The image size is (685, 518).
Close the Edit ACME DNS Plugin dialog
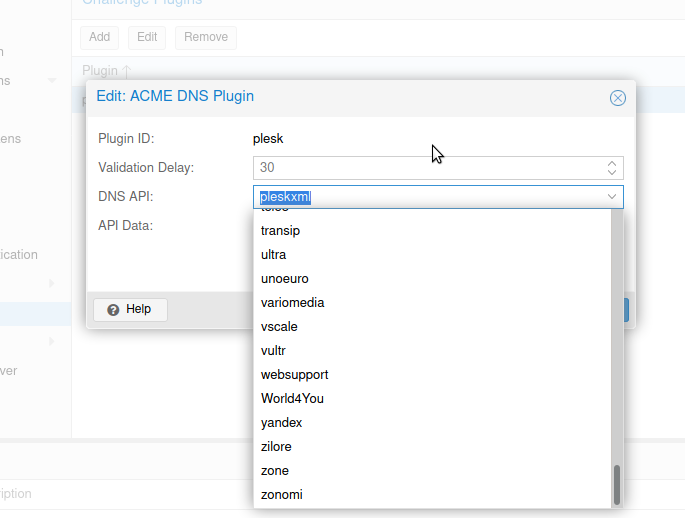click(x=617, y=98)
